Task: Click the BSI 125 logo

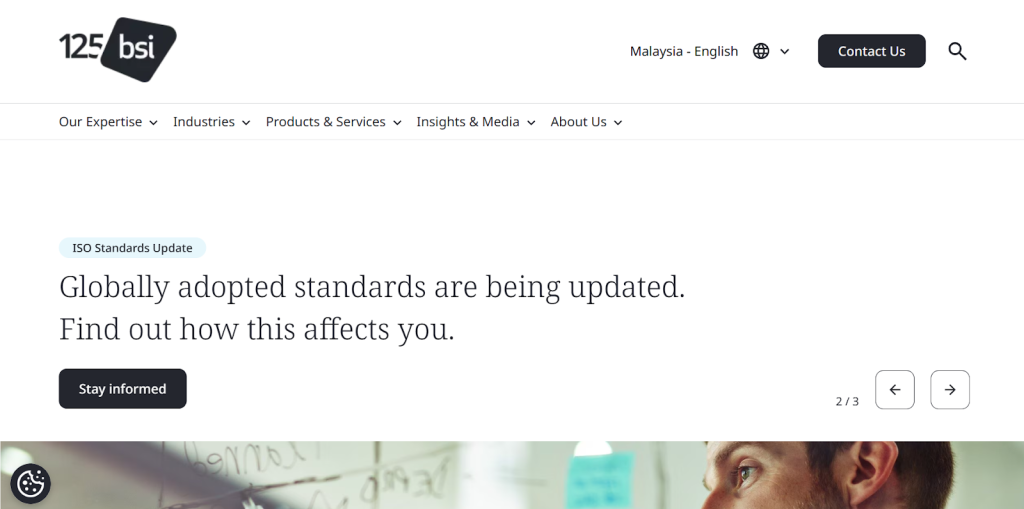Action: pos(117,49)
